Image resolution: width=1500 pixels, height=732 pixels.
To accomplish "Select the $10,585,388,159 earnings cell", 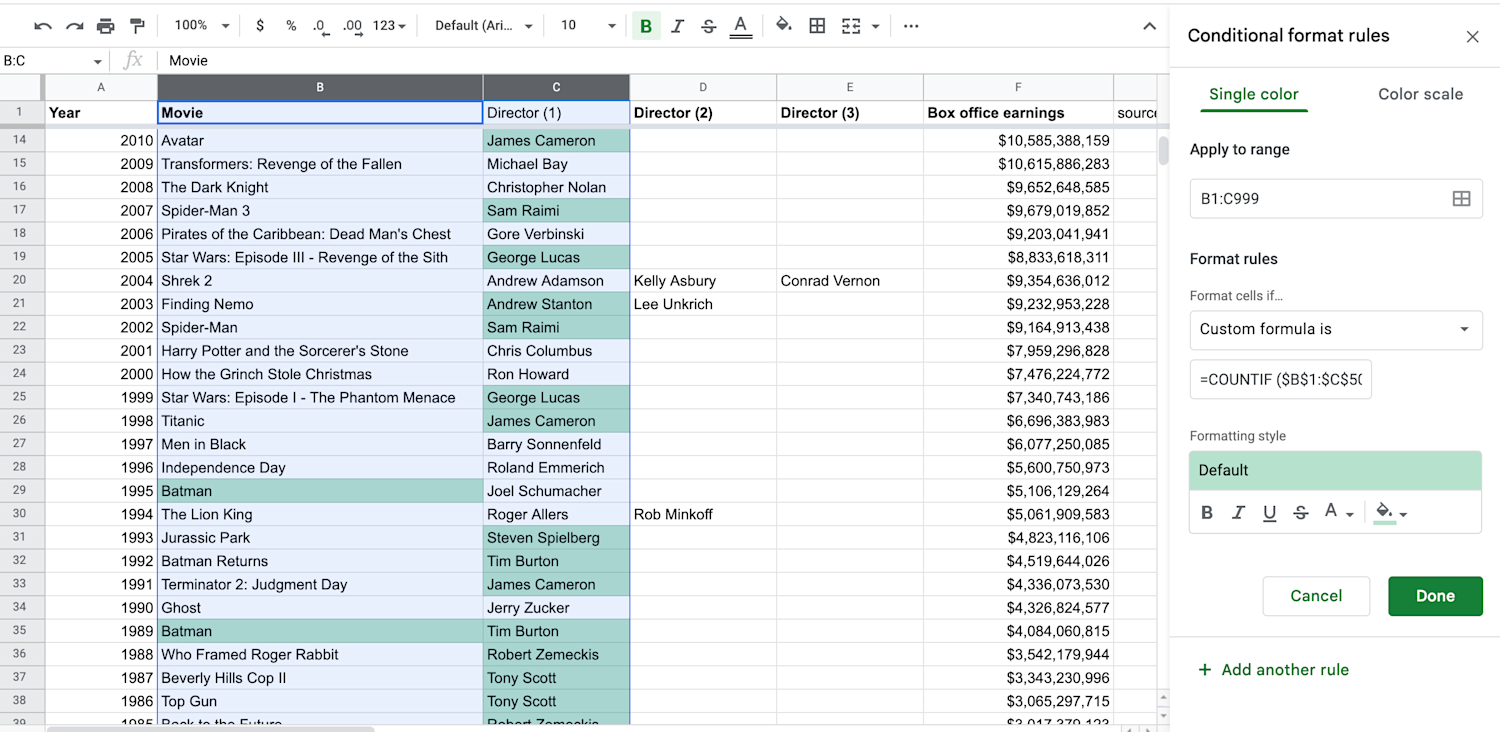I will (1018, 141).
